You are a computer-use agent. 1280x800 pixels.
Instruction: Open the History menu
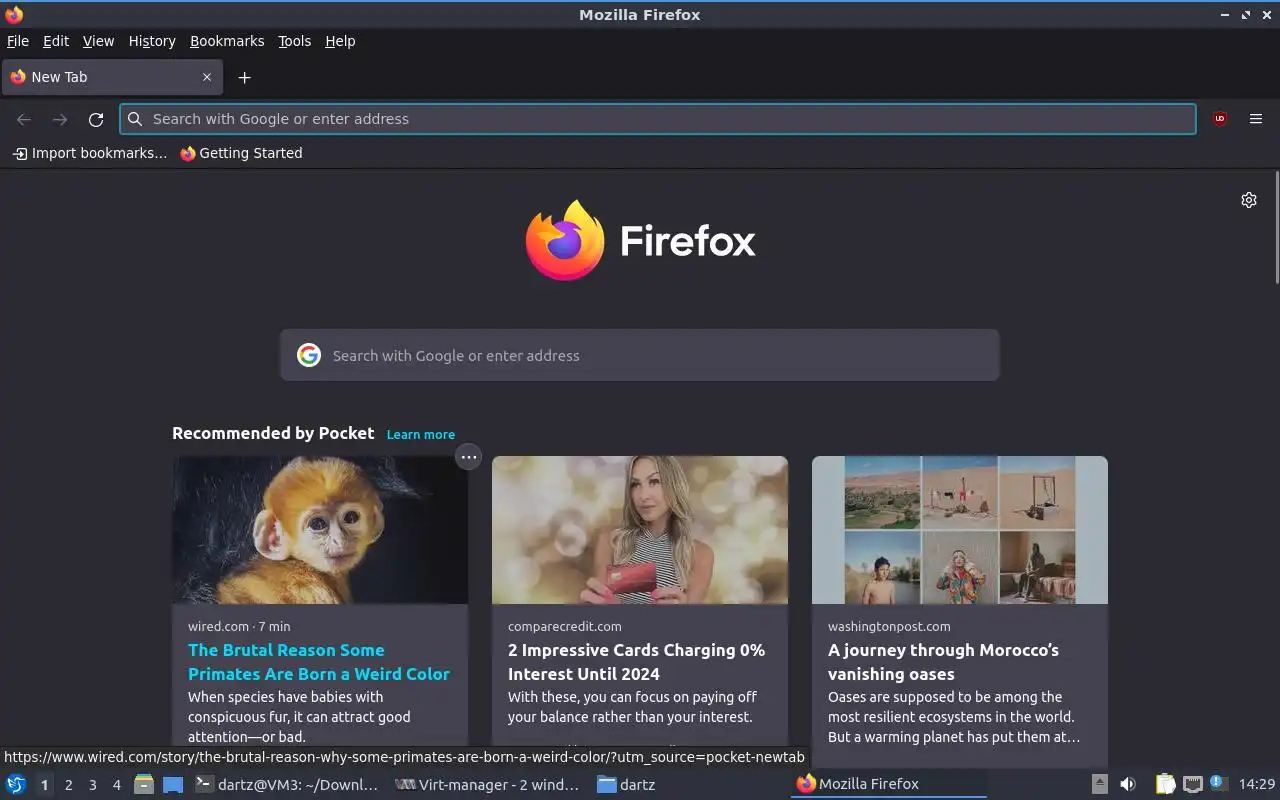pyautogui.click(x=152, y=41)
